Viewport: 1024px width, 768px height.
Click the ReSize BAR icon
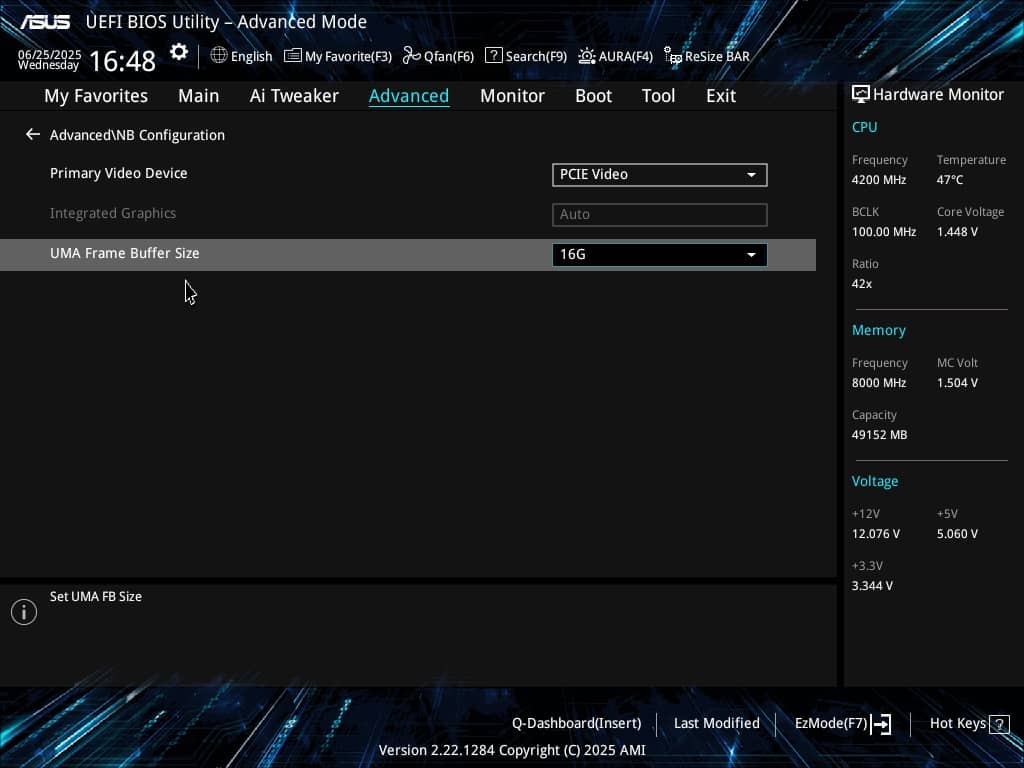673,56
